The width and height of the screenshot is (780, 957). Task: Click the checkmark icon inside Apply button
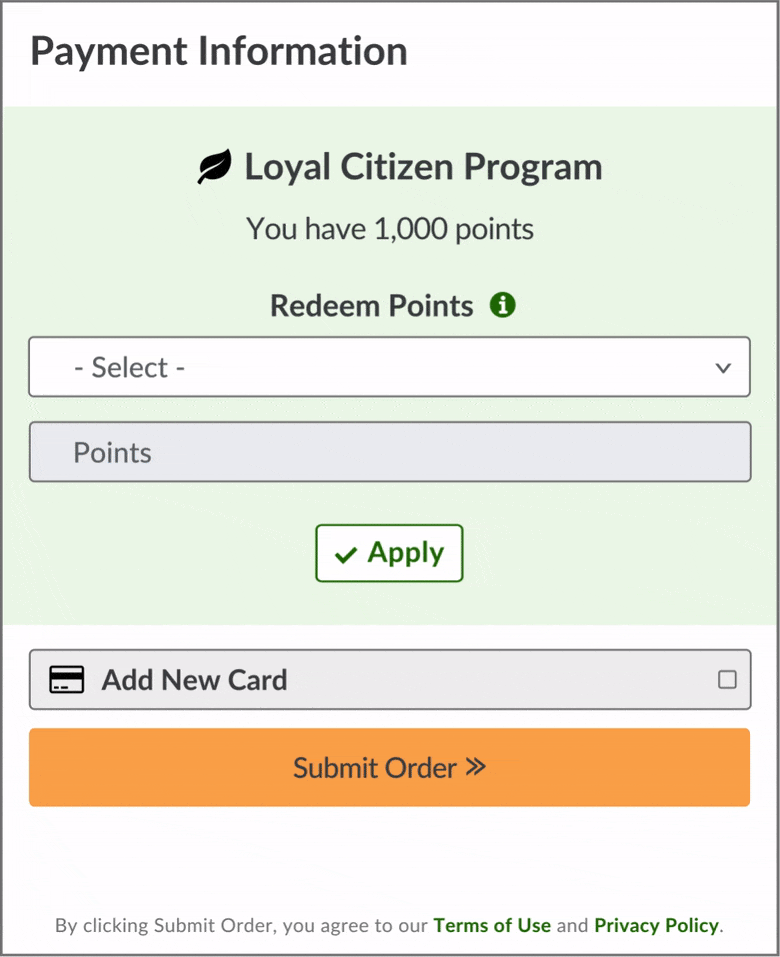tap(344, 553)
